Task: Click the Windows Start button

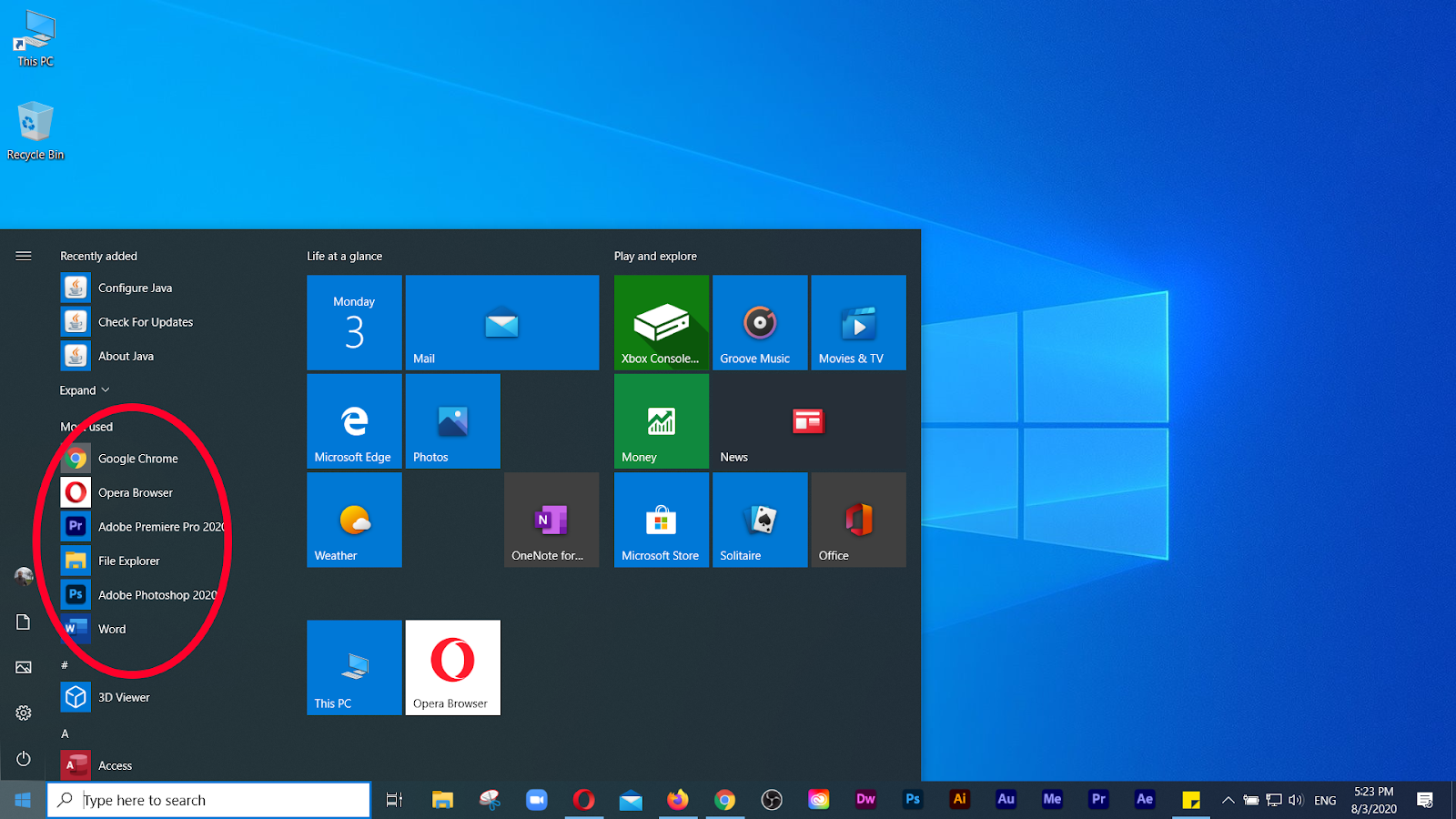Action: 23,800
